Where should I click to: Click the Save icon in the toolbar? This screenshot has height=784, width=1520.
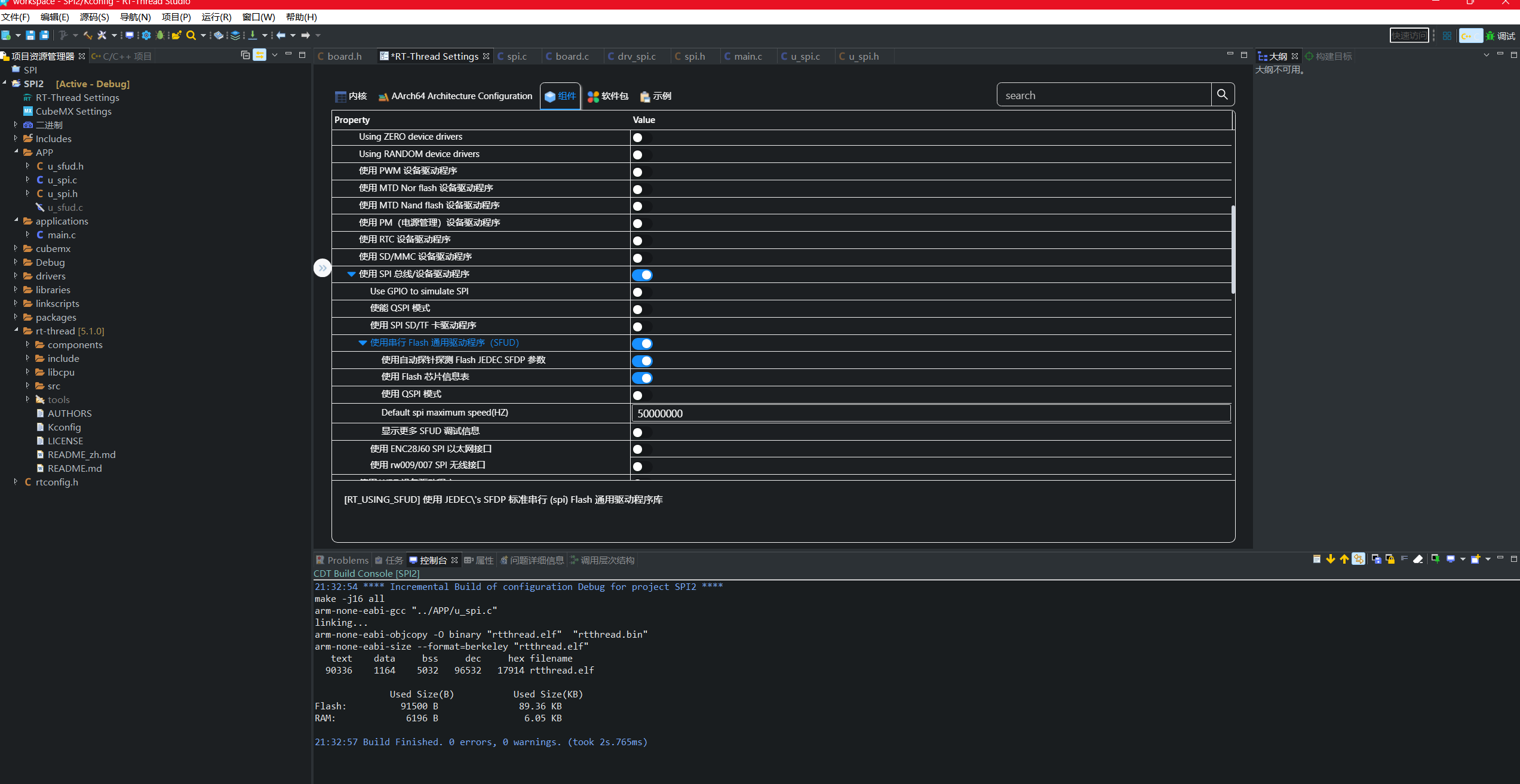[x=29, y=35]
